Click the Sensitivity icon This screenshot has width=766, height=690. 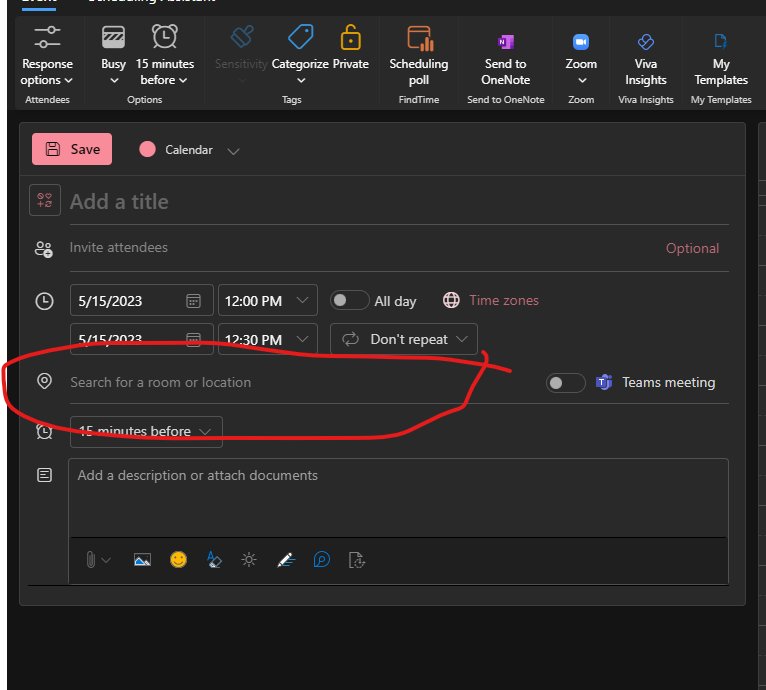242,37
